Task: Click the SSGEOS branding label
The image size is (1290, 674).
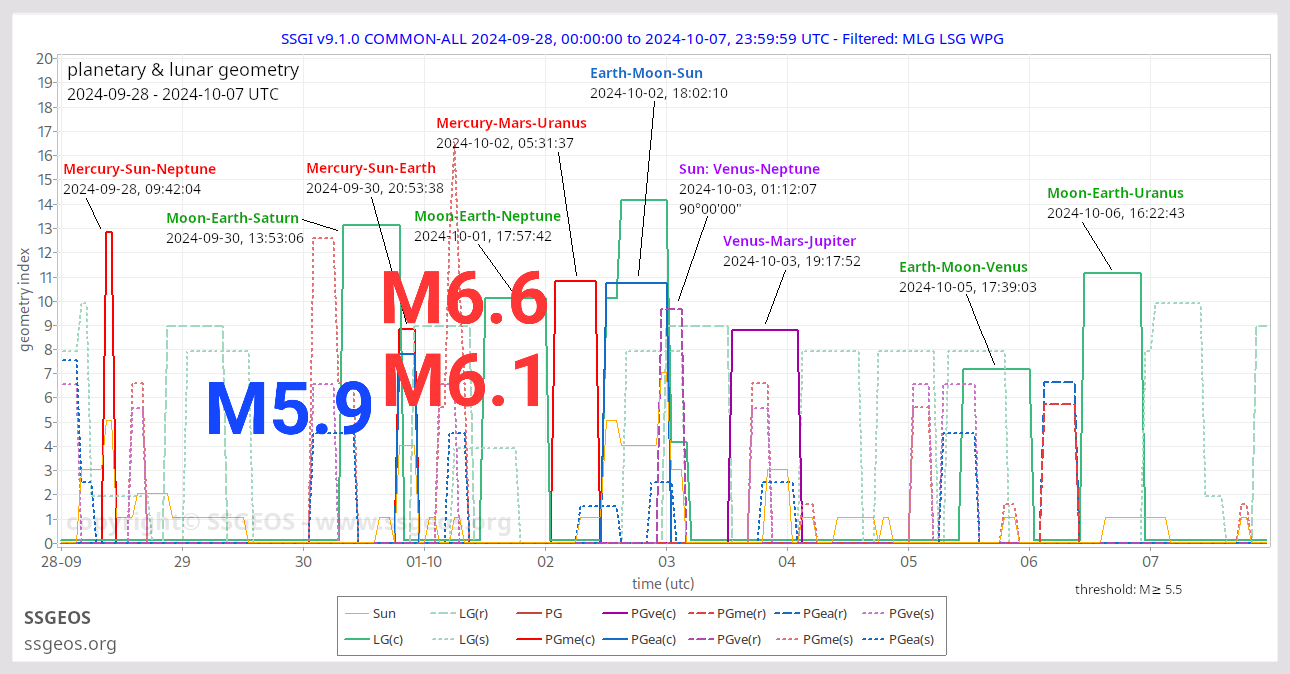Action: point(57,618)
